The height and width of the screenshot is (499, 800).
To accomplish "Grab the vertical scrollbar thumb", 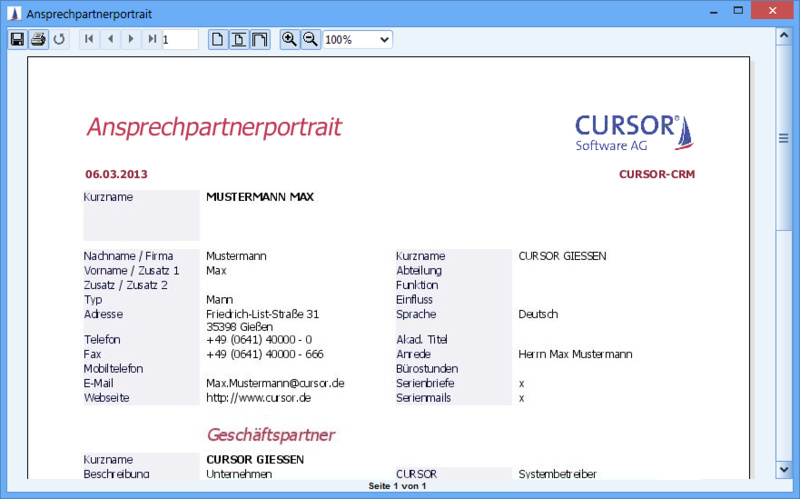I will coord(784,138).
